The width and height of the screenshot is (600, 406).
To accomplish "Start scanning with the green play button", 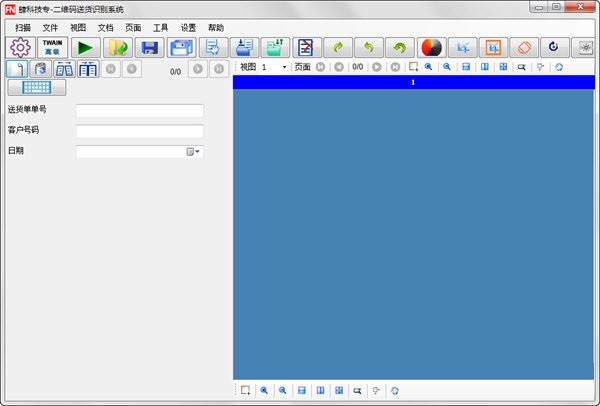I will [x=86, y=48].
